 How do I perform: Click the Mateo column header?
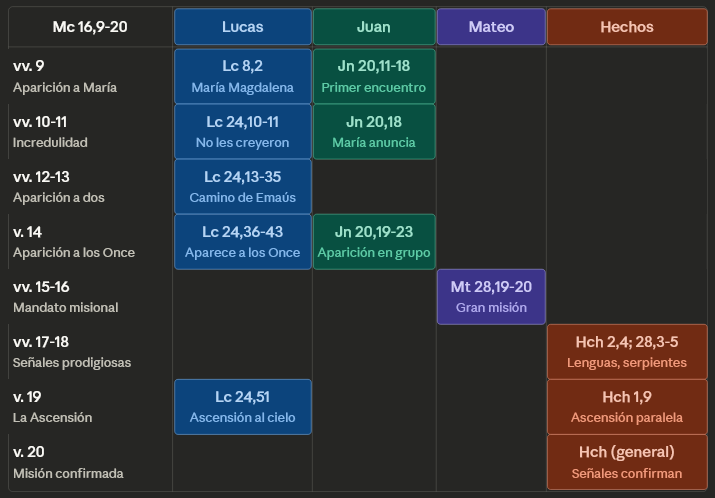click(491, 27)
